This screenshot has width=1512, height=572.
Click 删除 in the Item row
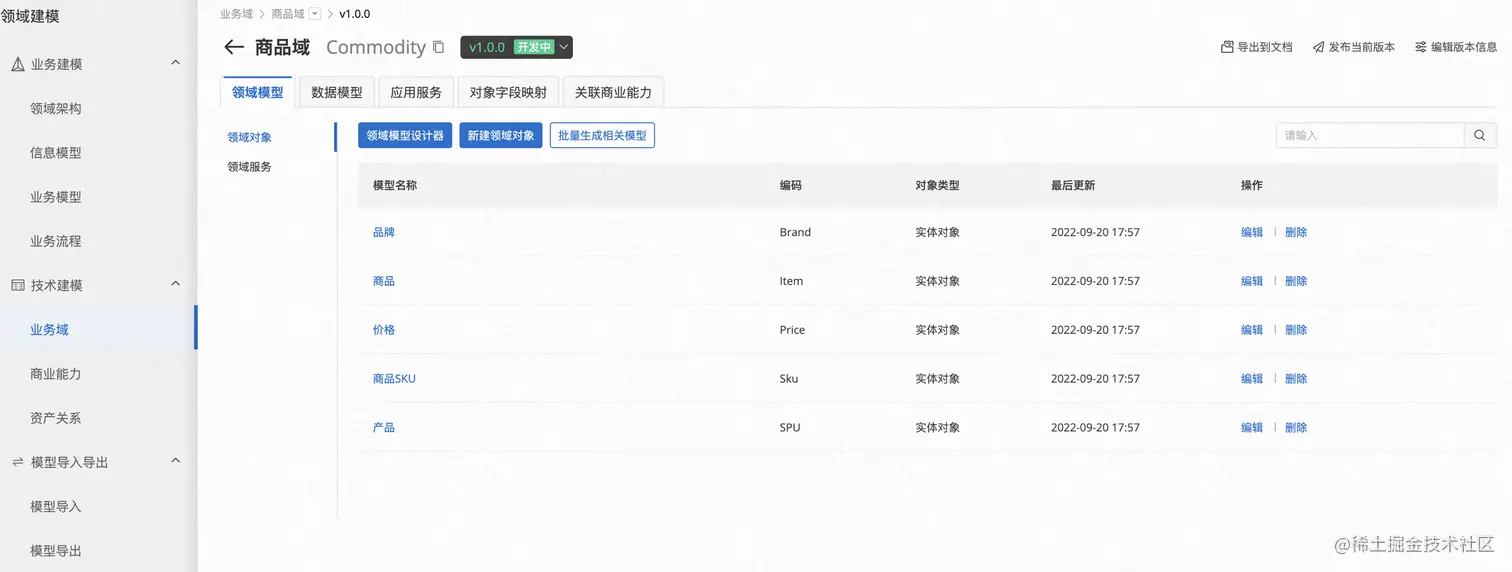[x=1296, y=281]
